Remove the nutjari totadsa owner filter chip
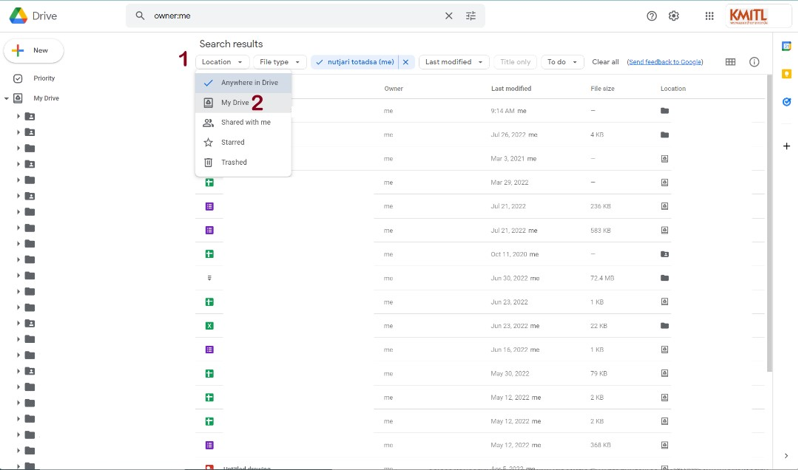The image size is (798, 471). [406, 62]
